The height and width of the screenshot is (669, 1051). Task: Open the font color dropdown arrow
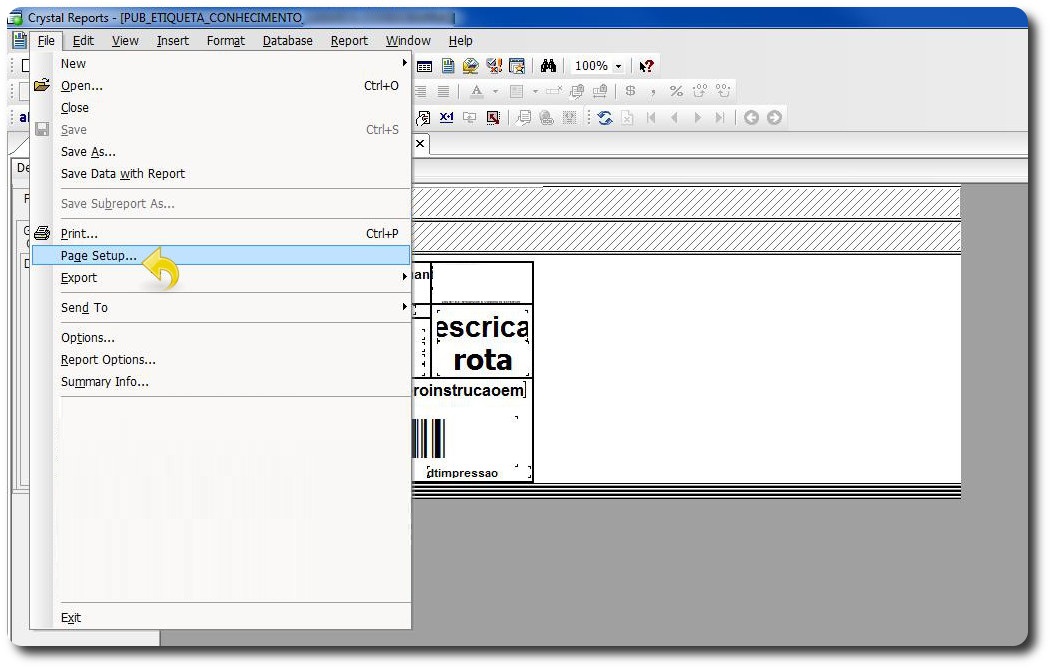[x=495, y=91]
